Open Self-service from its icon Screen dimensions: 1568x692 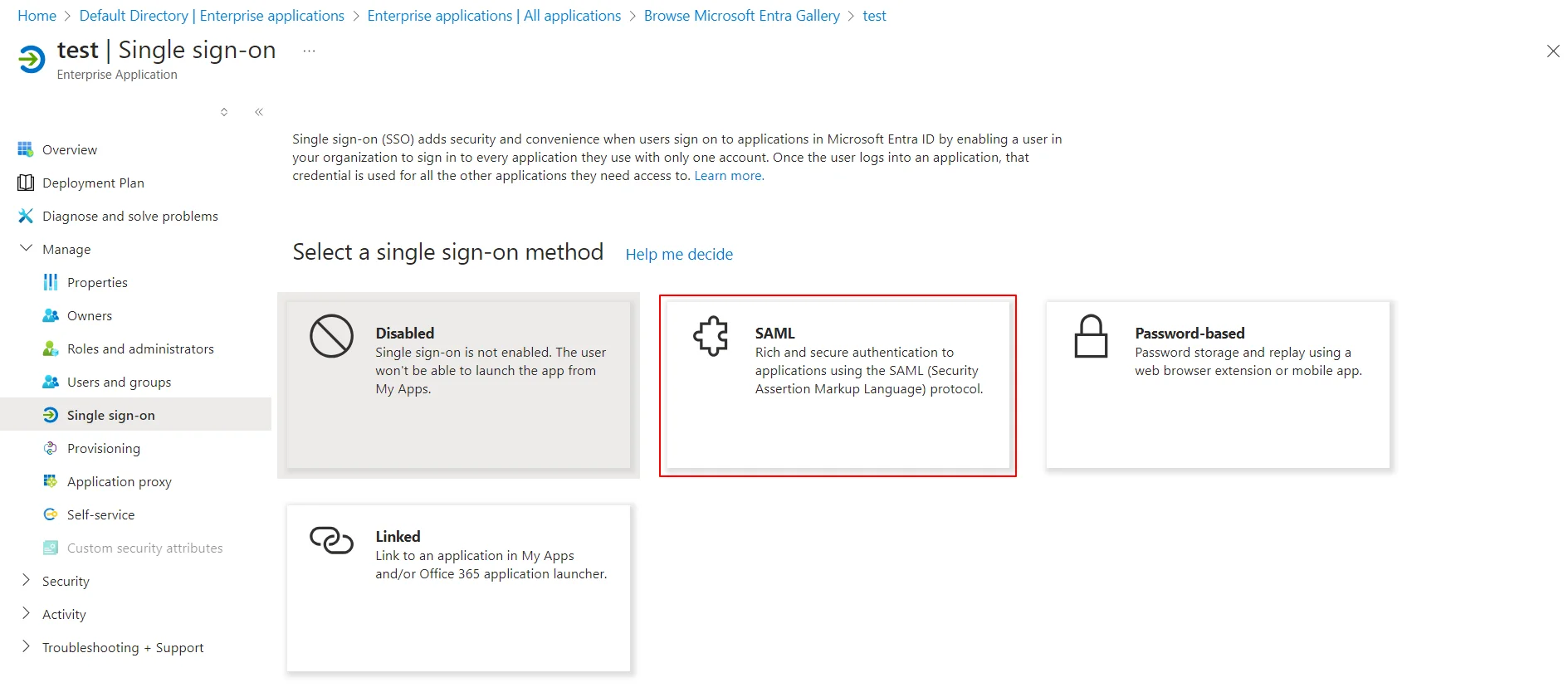(50, 514)
